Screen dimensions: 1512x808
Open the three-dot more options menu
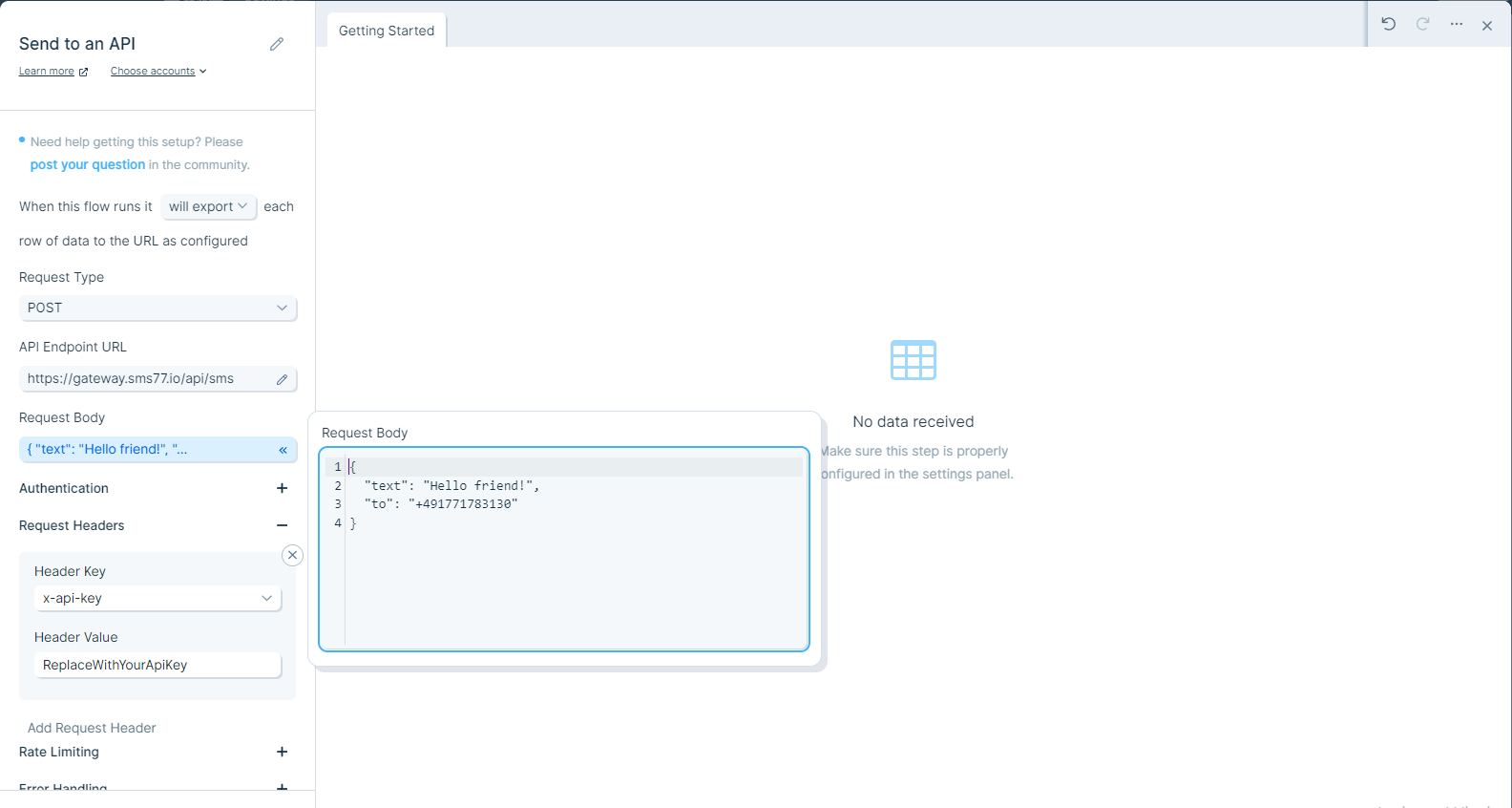click(1457, 25)
